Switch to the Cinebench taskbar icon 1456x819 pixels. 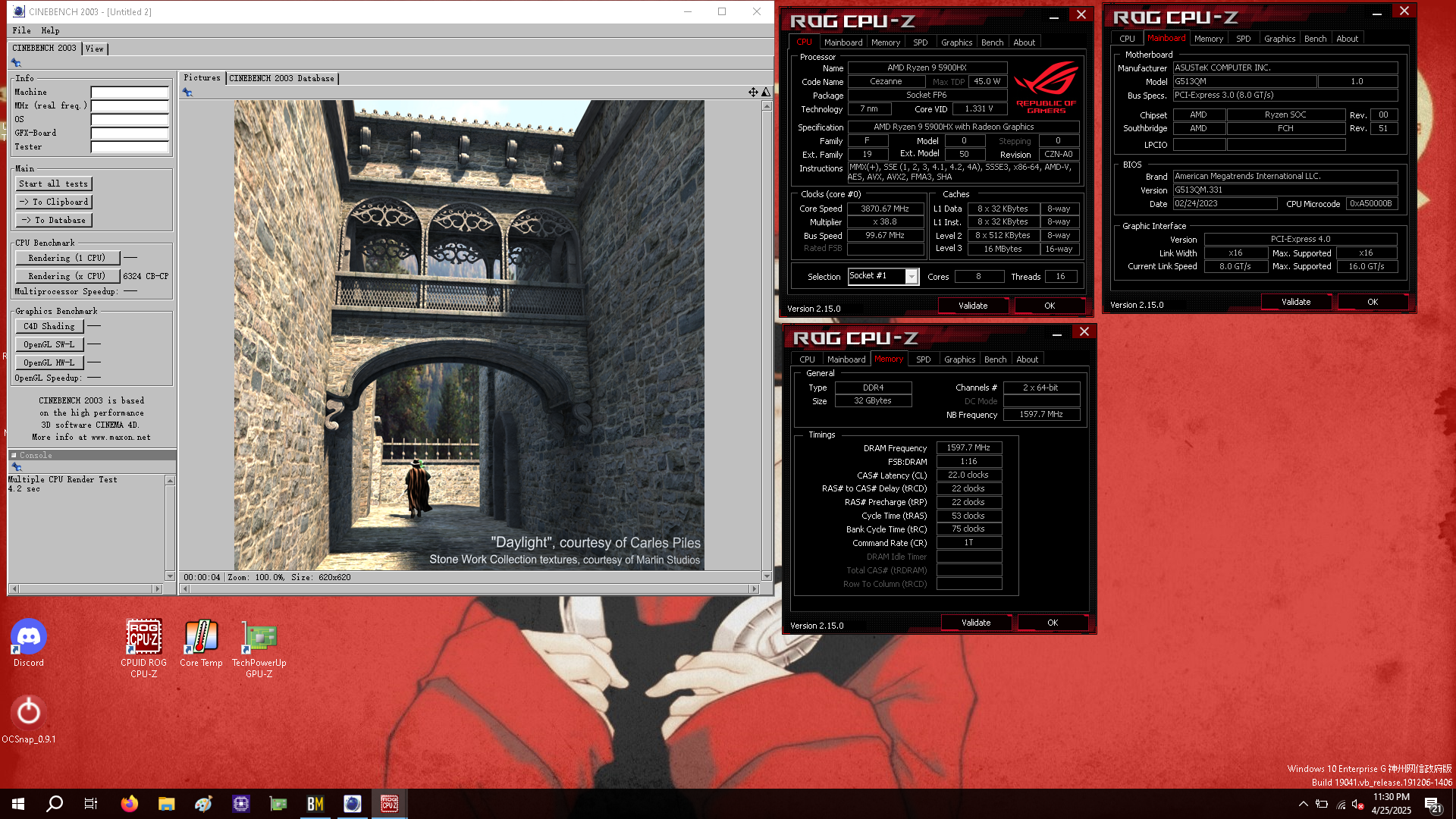[x=352, y=804]
